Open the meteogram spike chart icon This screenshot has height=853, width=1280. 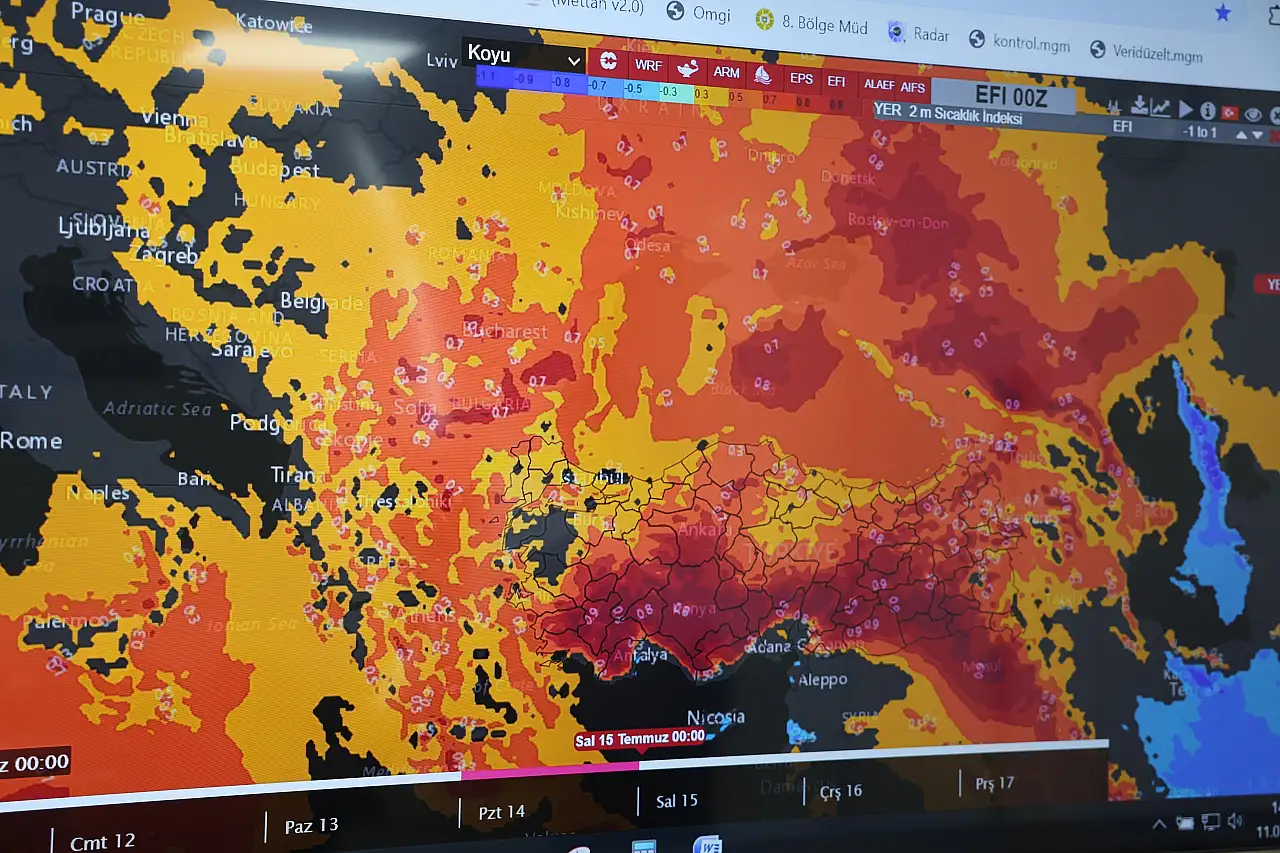point(1114,108)
